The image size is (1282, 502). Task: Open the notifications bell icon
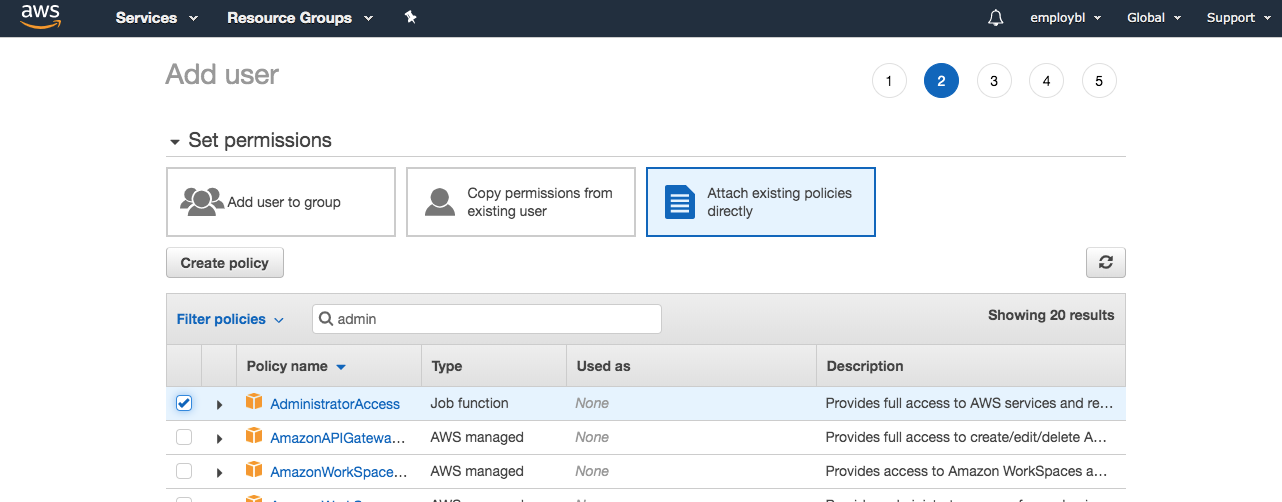[995, 18]
